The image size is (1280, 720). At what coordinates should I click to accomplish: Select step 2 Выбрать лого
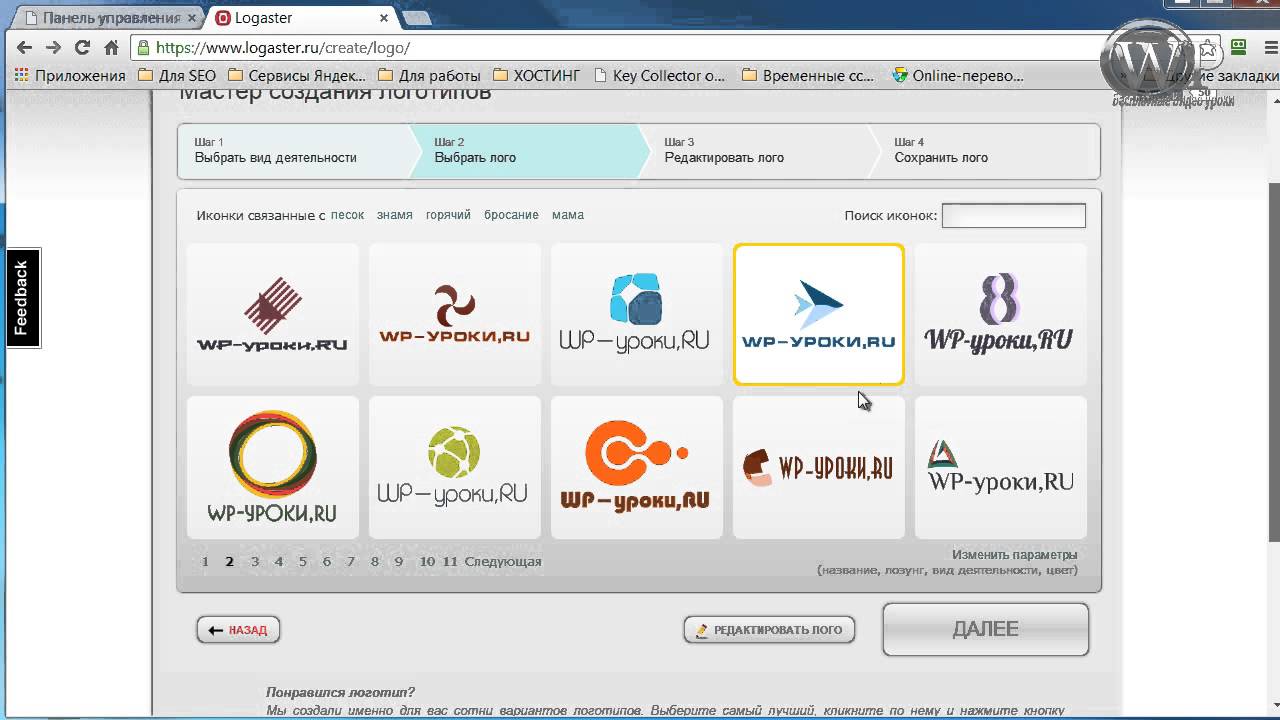528,151
